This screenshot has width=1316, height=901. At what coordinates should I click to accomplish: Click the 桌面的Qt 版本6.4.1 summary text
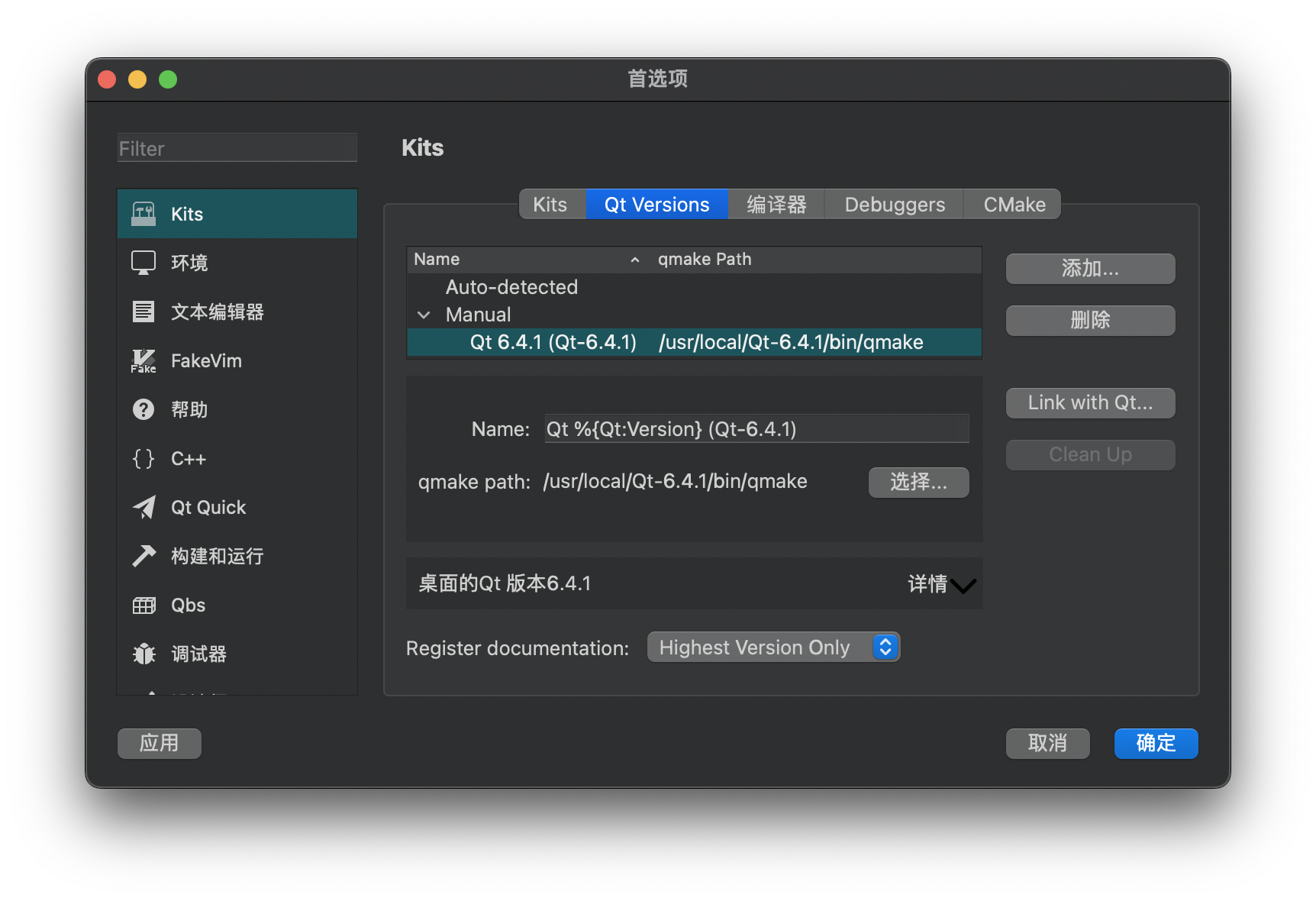coord(505,584)
